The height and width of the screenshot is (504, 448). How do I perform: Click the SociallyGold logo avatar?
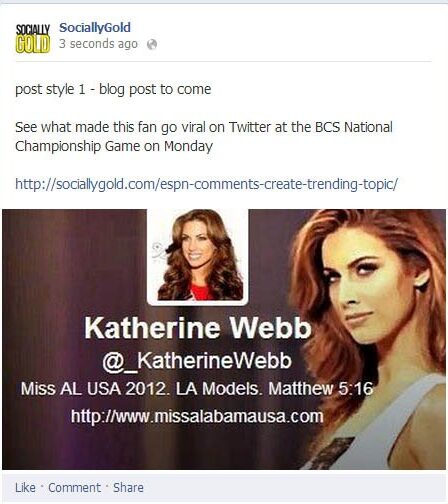(x=33, y=38)
